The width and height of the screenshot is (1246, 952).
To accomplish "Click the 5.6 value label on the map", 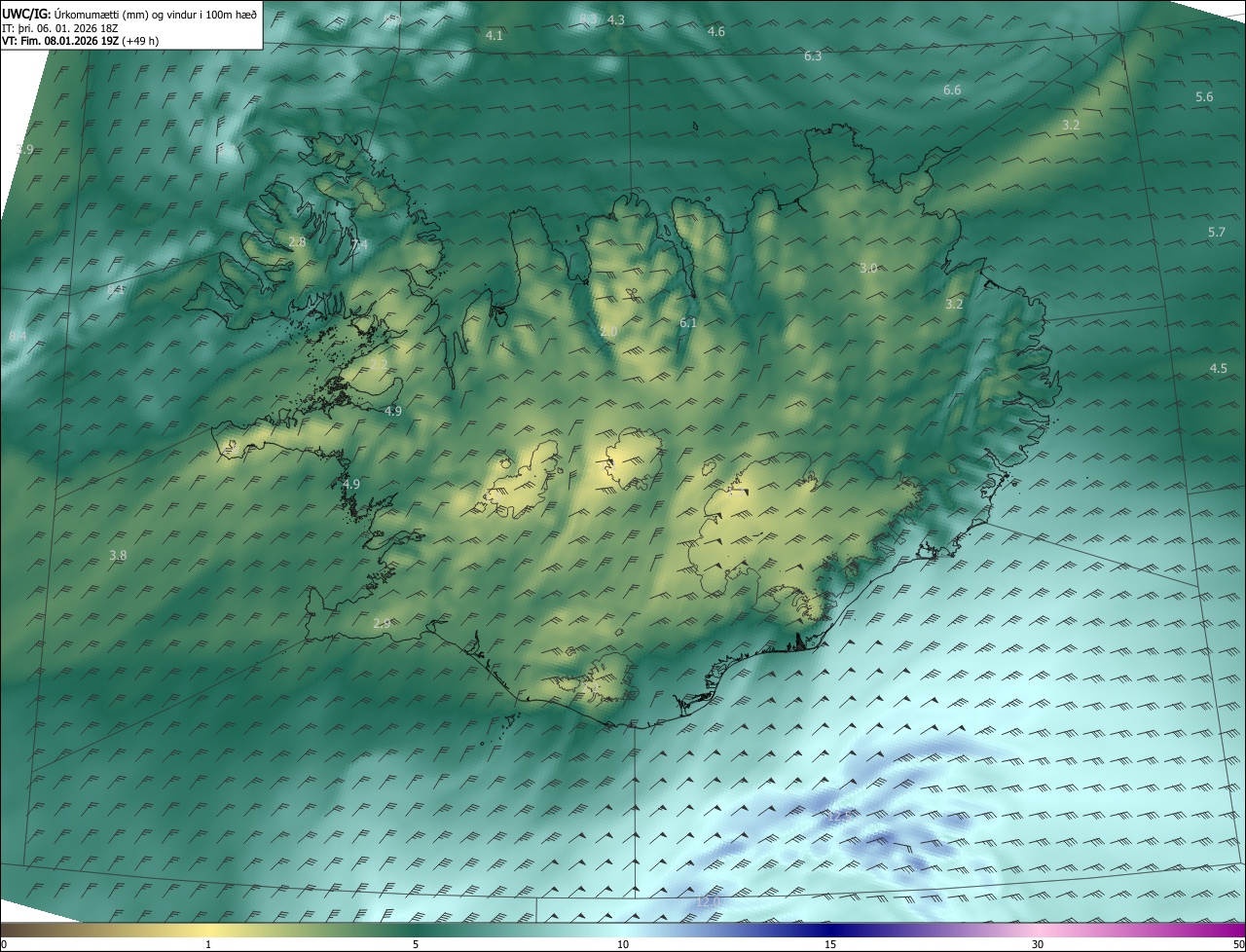I will 1204,96.
